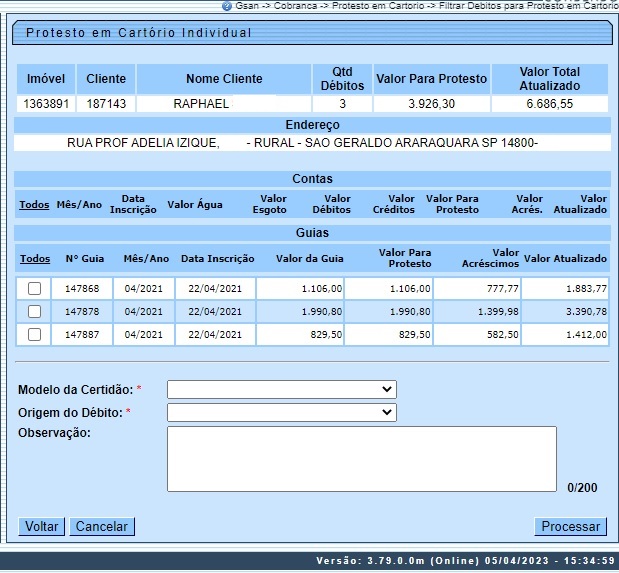The width and height of the screenshot is (619, 573).
Task: Tick the checkbox for guia 147887
Action: [x=35, y=335]
